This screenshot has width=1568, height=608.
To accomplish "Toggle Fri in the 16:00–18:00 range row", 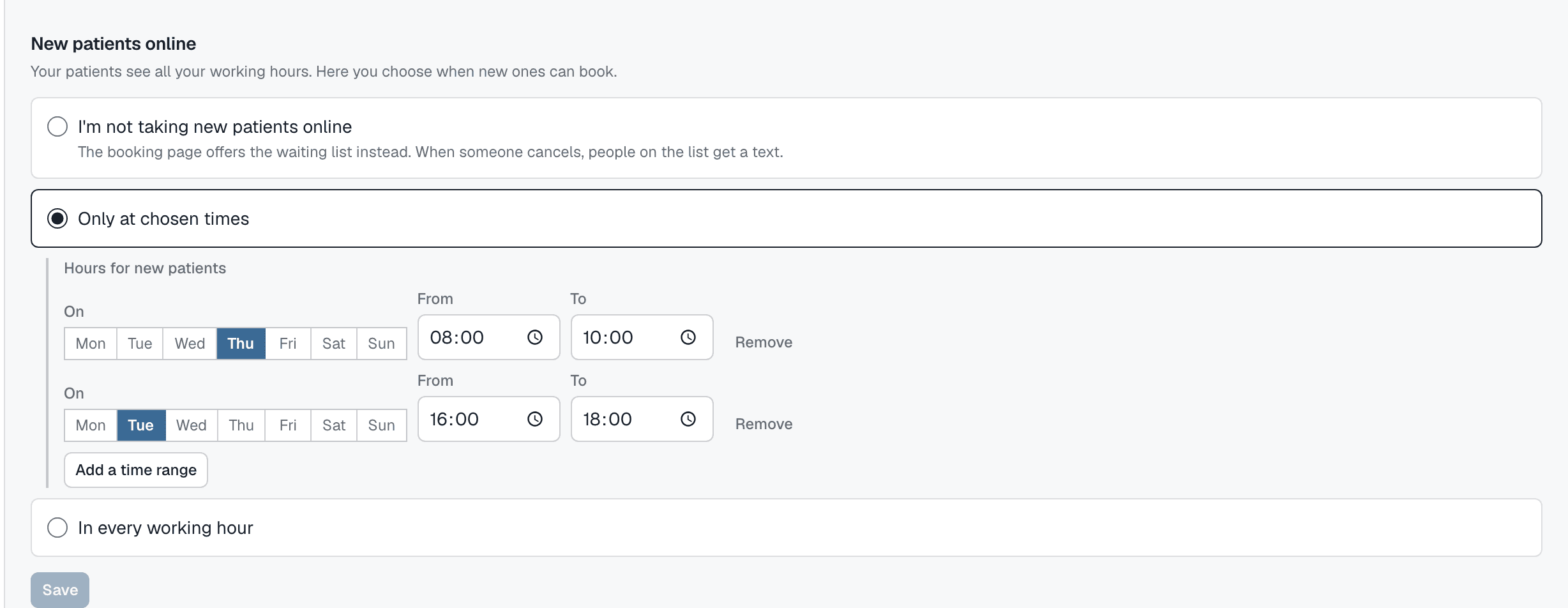I will click(x=288, y=425).
